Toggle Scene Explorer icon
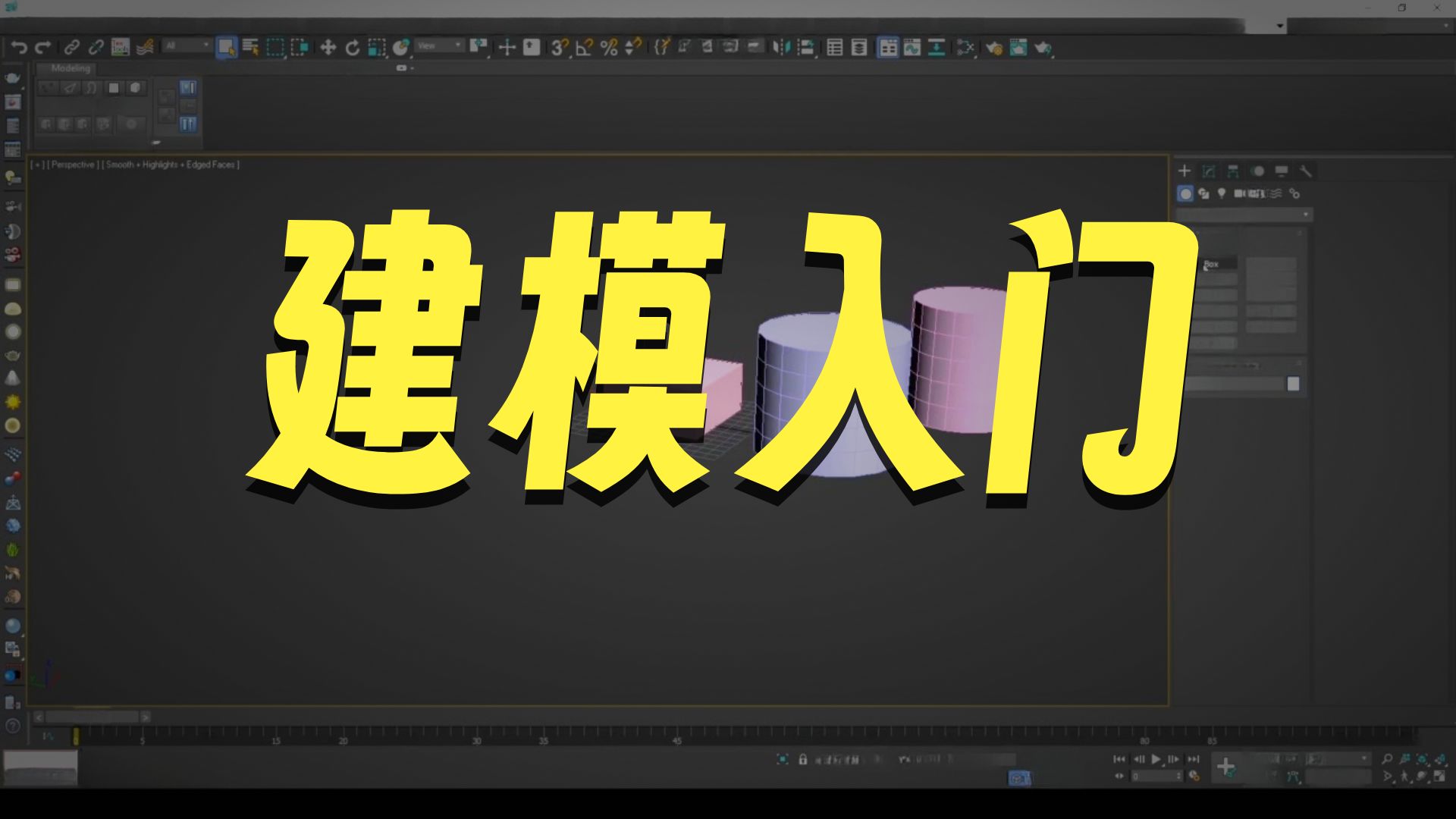This screenshot has height=819, width=1456. coord(835,48)
